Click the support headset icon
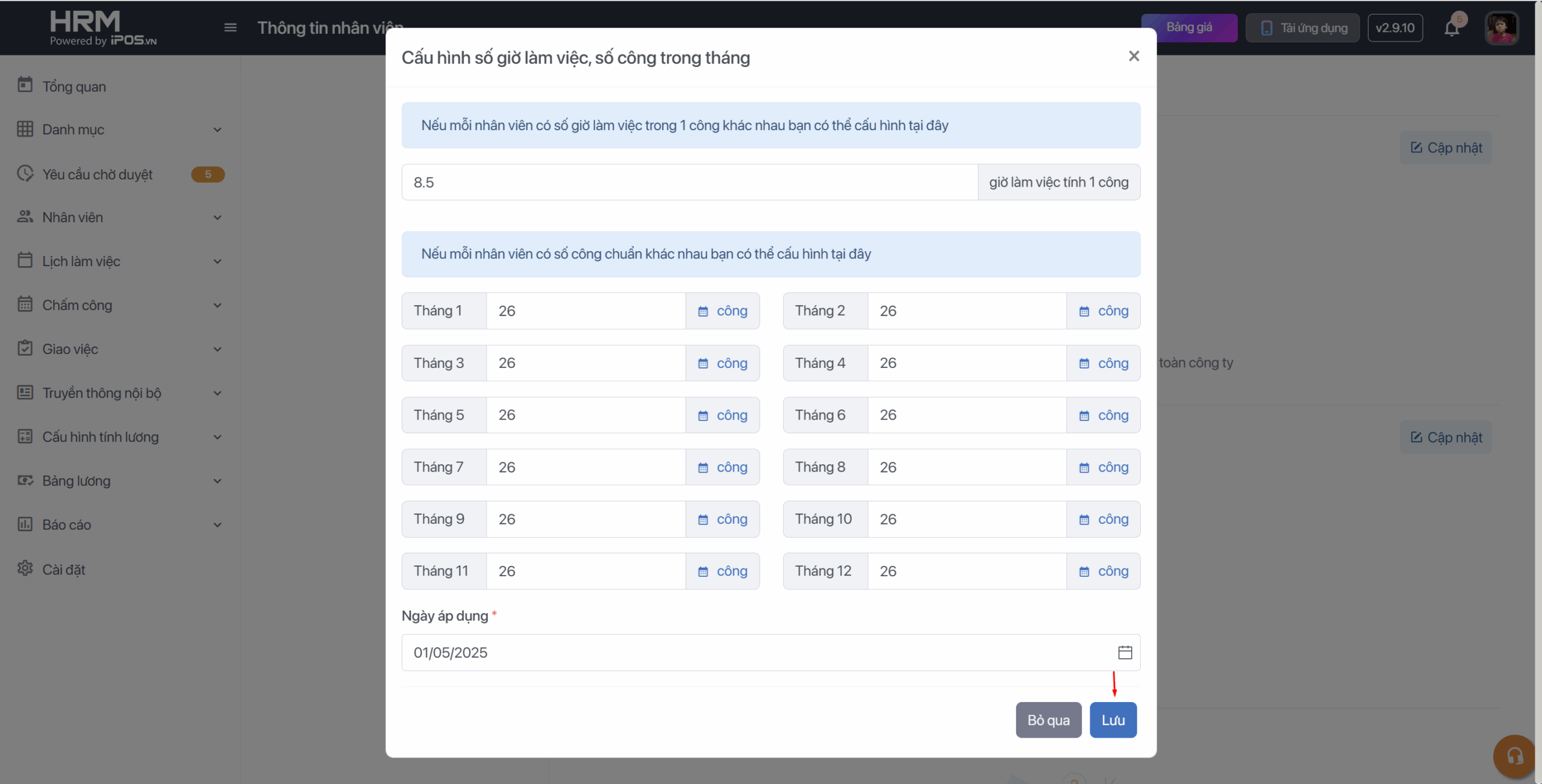 1515,756
